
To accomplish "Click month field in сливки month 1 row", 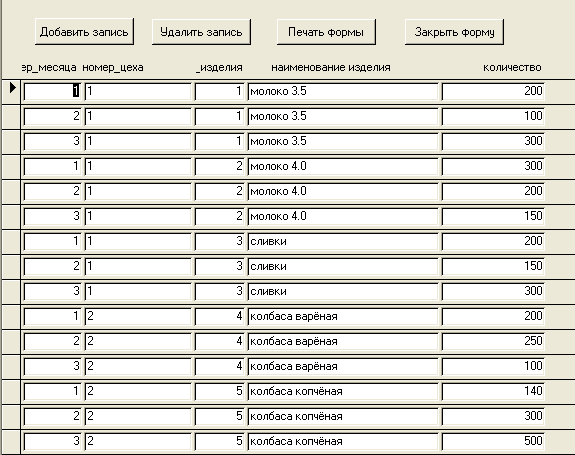I will pos(52,241).
